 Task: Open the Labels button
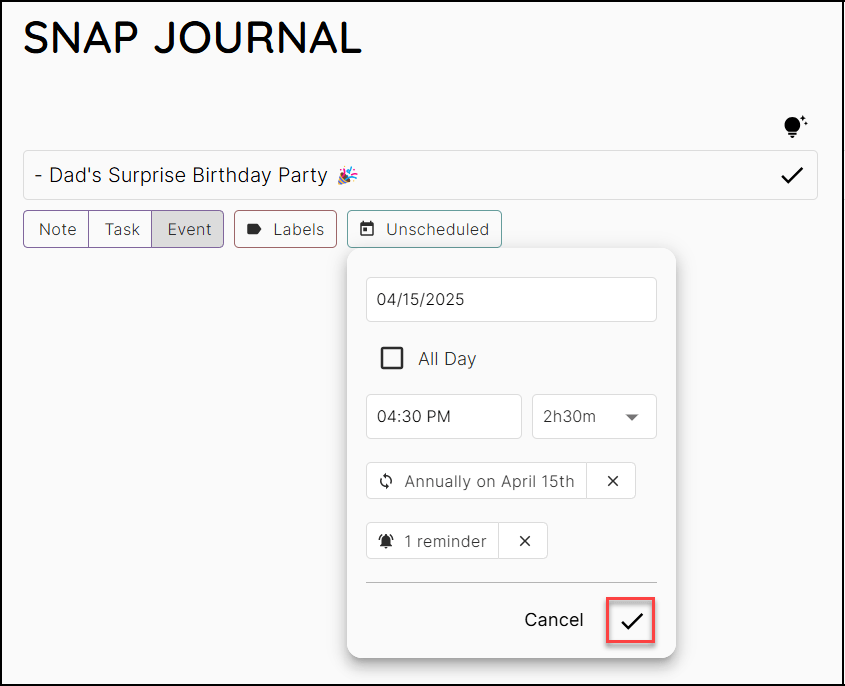click(286, 229)
